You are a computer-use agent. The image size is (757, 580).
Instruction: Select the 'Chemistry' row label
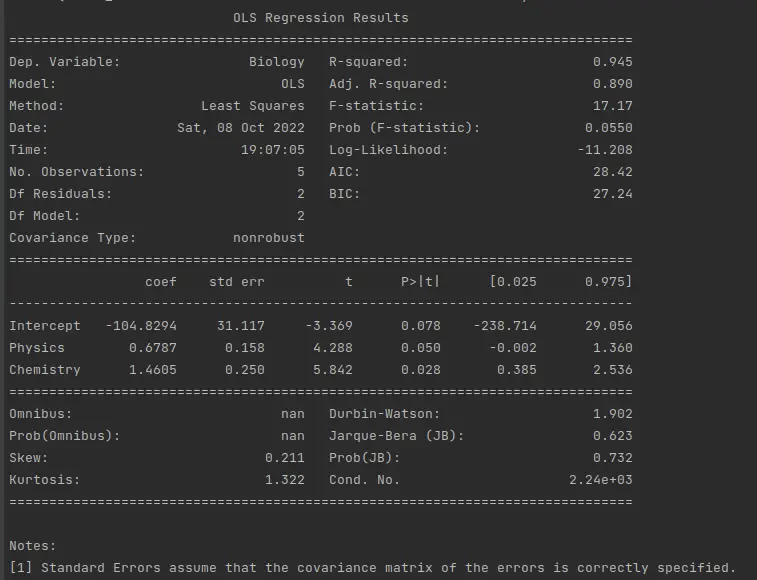click(x=44, y=370)
